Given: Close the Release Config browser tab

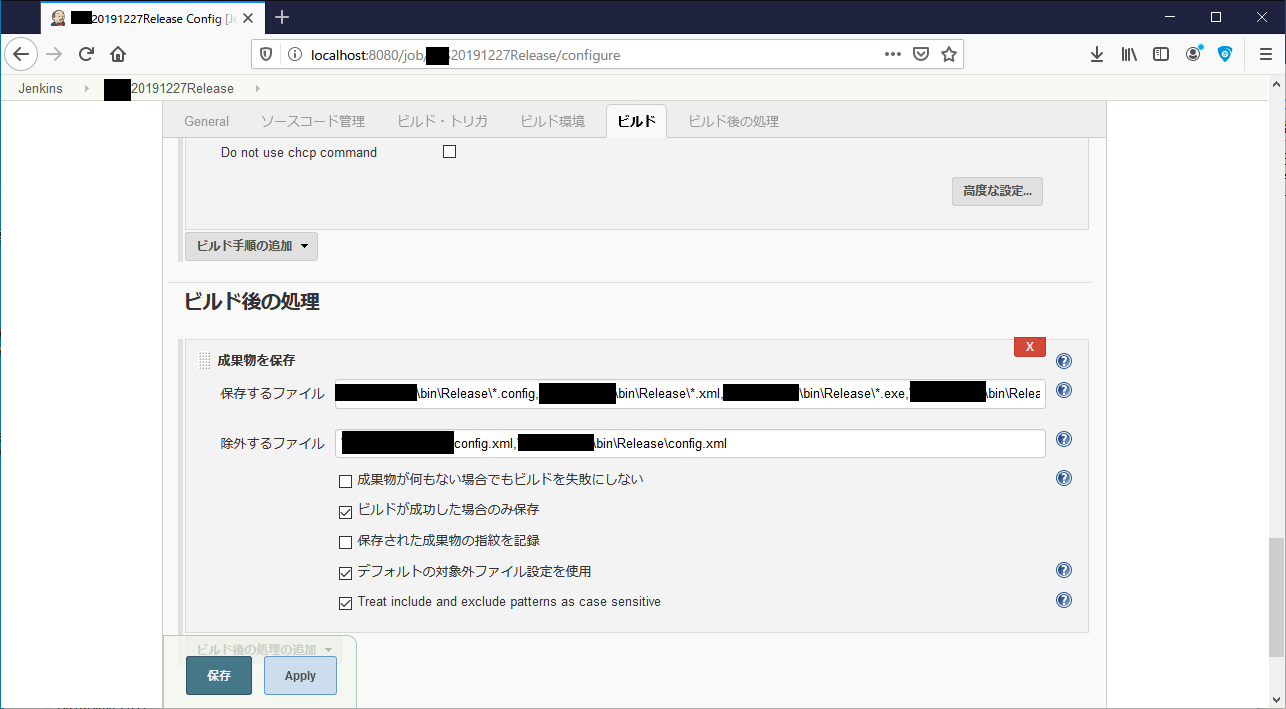Looking at the screenshot, I should point(248,18).
